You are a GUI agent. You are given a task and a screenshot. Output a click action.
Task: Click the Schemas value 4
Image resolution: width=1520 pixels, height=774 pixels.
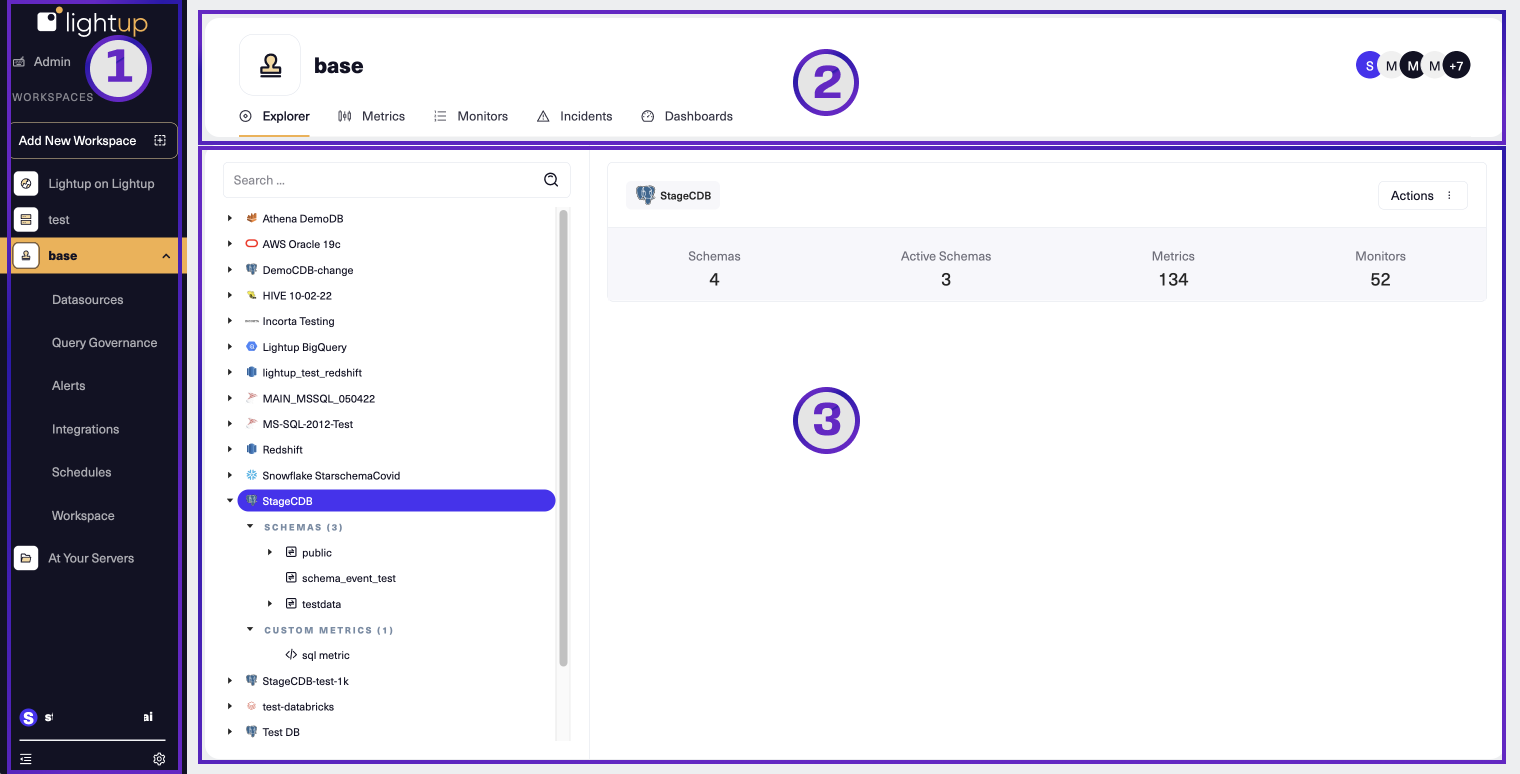(x=714, y=280)
